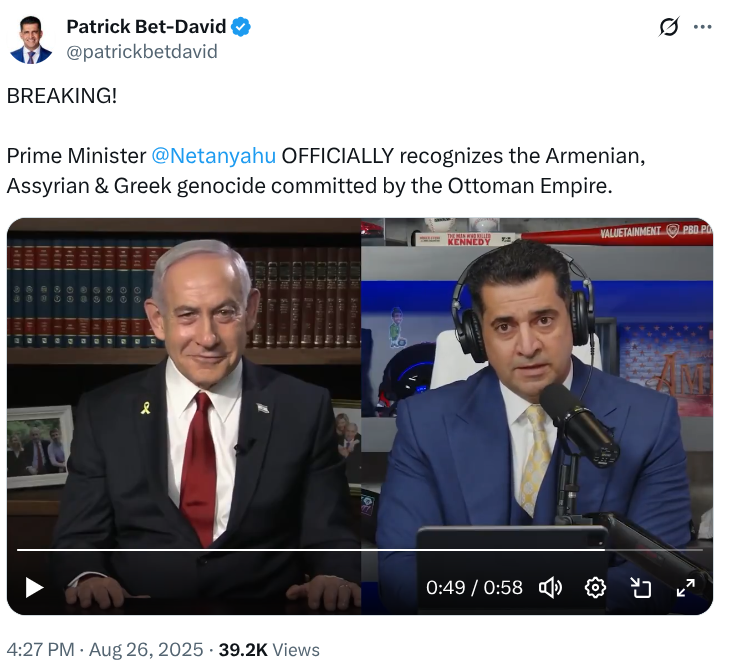Open the three-dots more options menu
The image size is (729, 669).
coord(702,27)
